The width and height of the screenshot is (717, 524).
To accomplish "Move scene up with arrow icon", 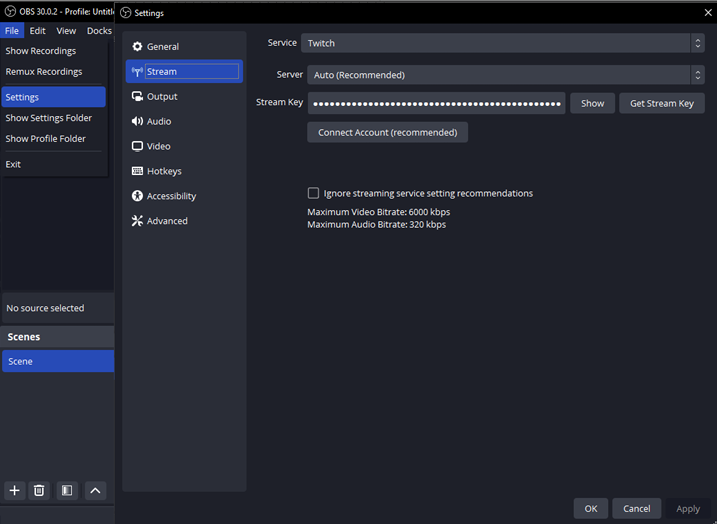I will [95, 491].
